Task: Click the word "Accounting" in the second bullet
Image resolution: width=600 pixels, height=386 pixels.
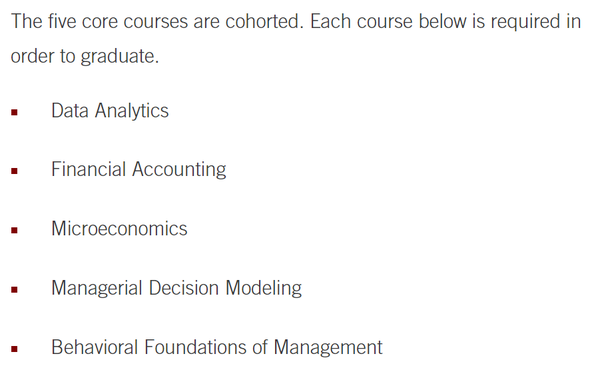Action: coord(179,169)
